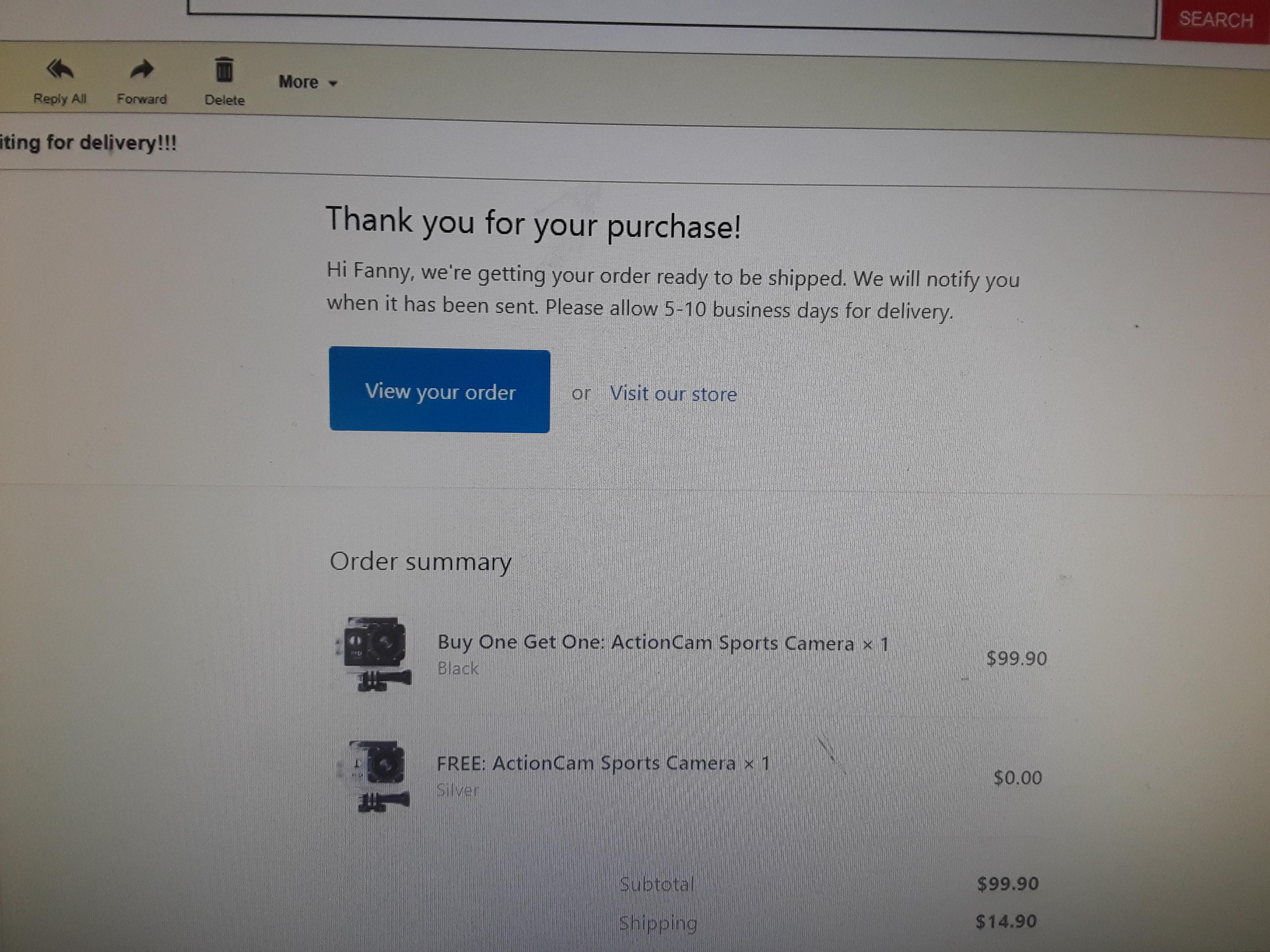Click the red SEARCH button
This screenshot has height=952, width=1270.
click(x=1216, y=19)
